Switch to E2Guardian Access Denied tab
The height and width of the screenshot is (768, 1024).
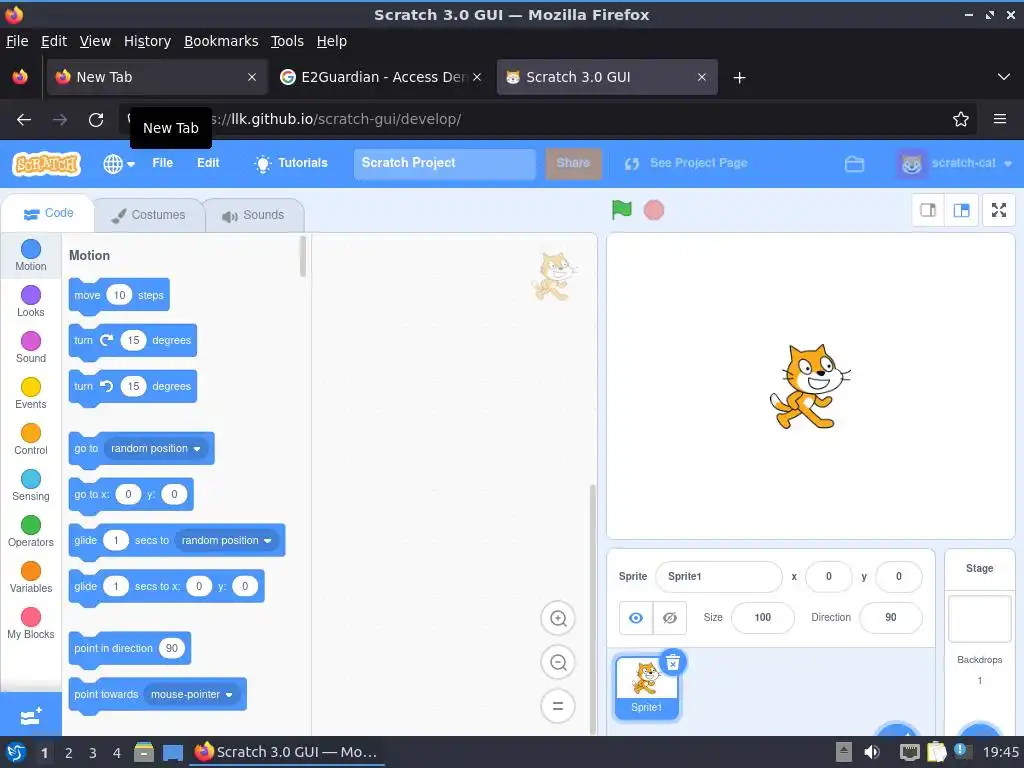[381, 77]
